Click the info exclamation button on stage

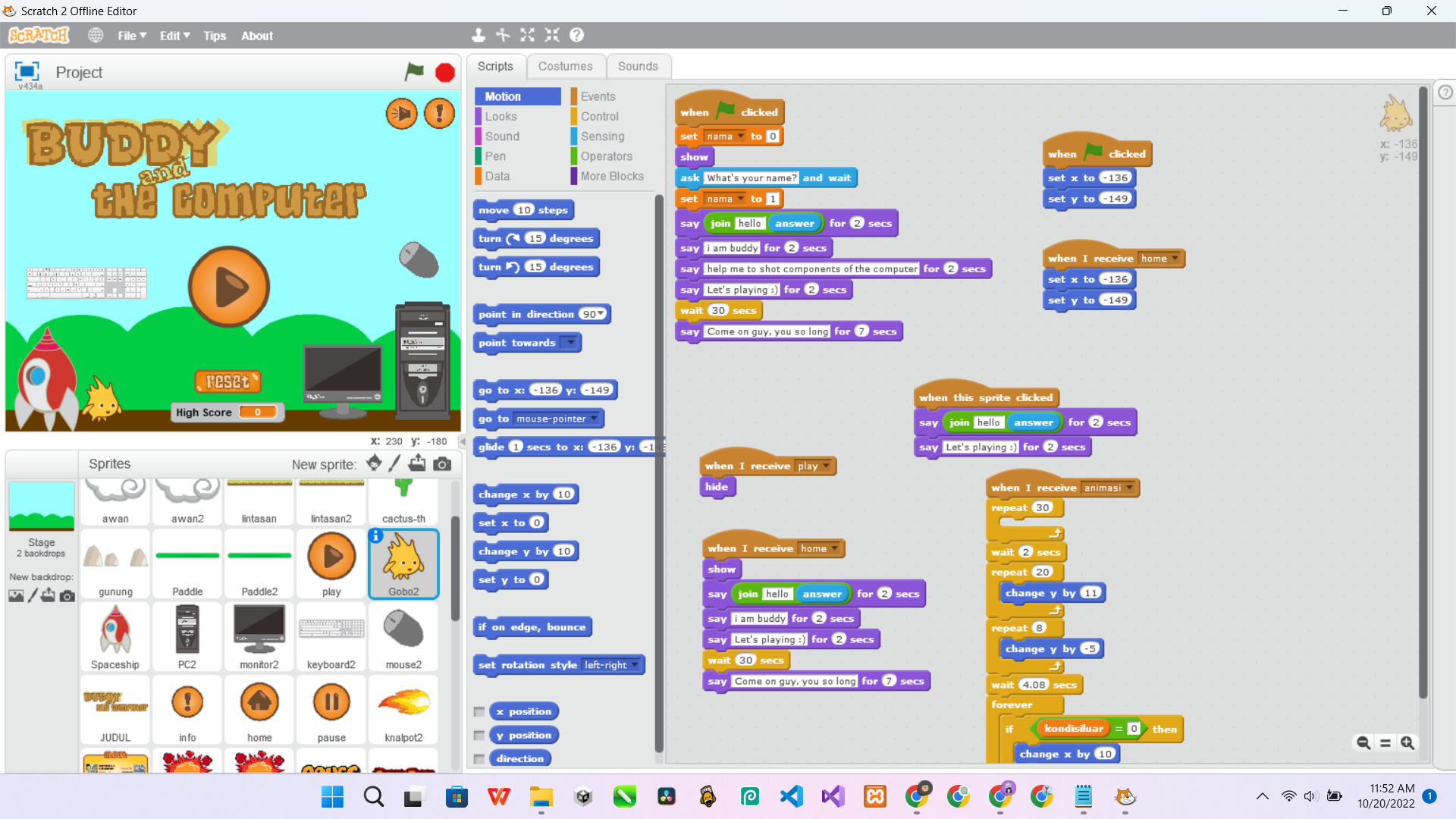coord(439,114)
